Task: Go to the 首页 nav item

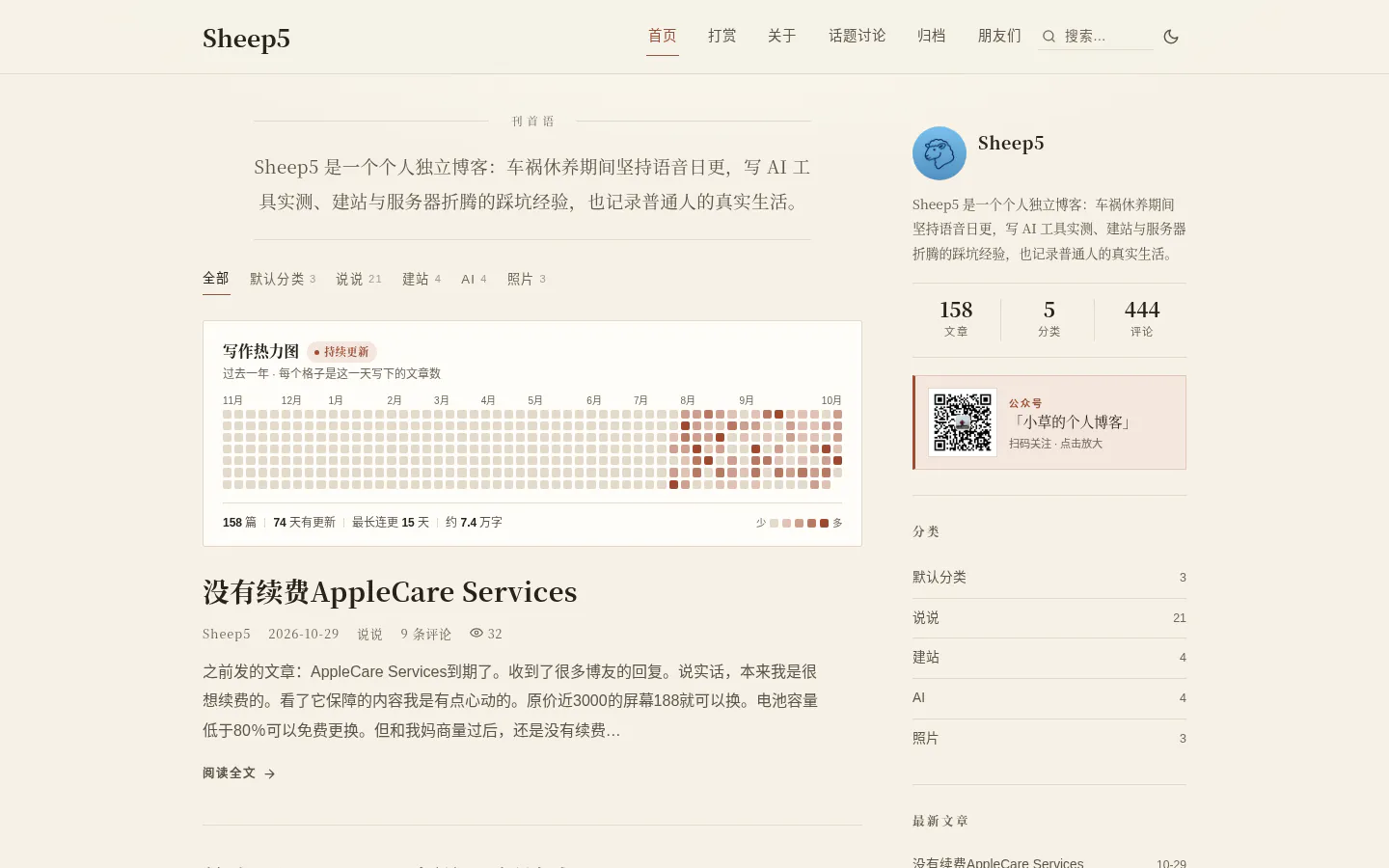Action: tap(663, 36)
